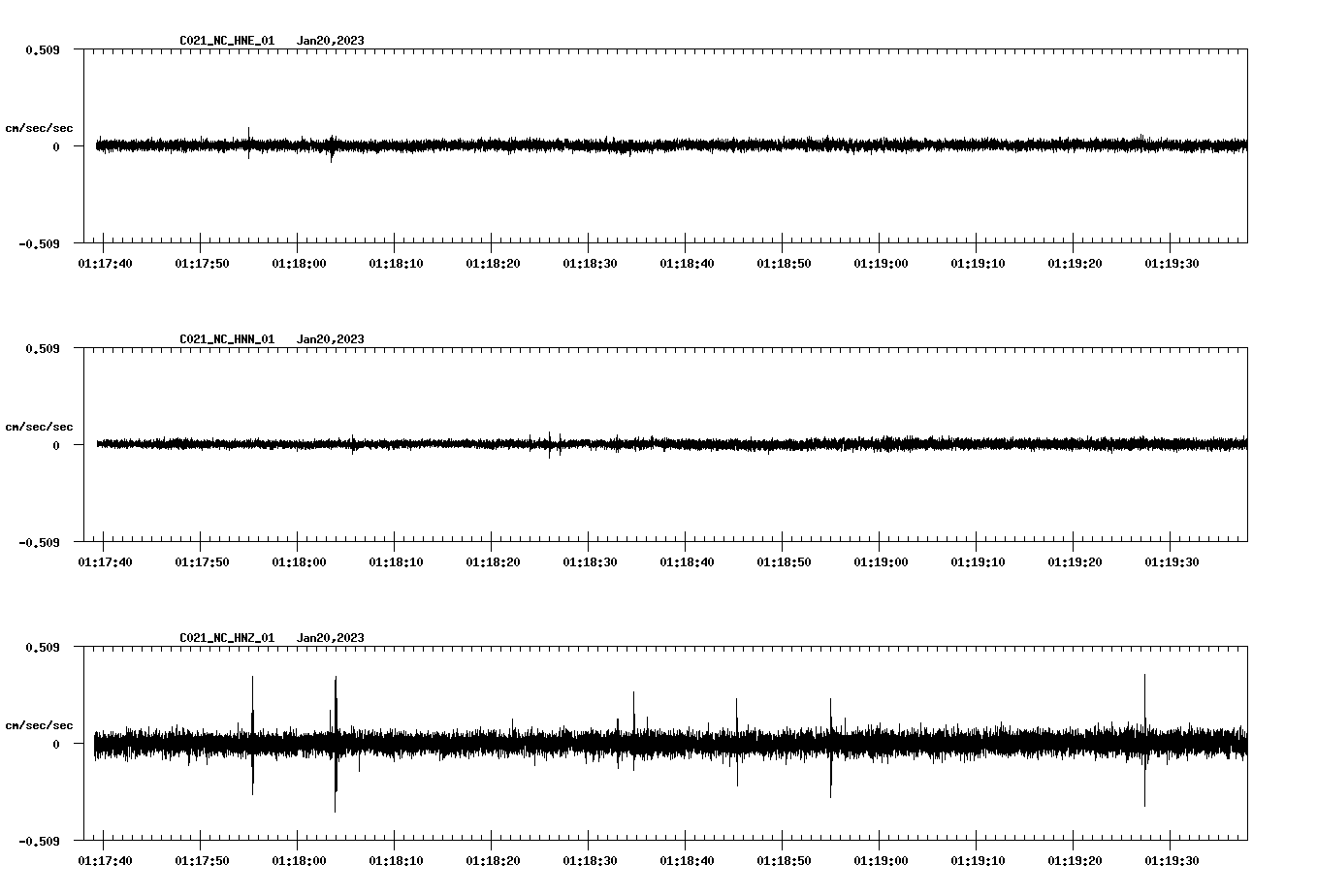Screen dimensions: 1317x896
Task: Select the 01:18:30 tick on middle axis
Action: pos(591,560)
